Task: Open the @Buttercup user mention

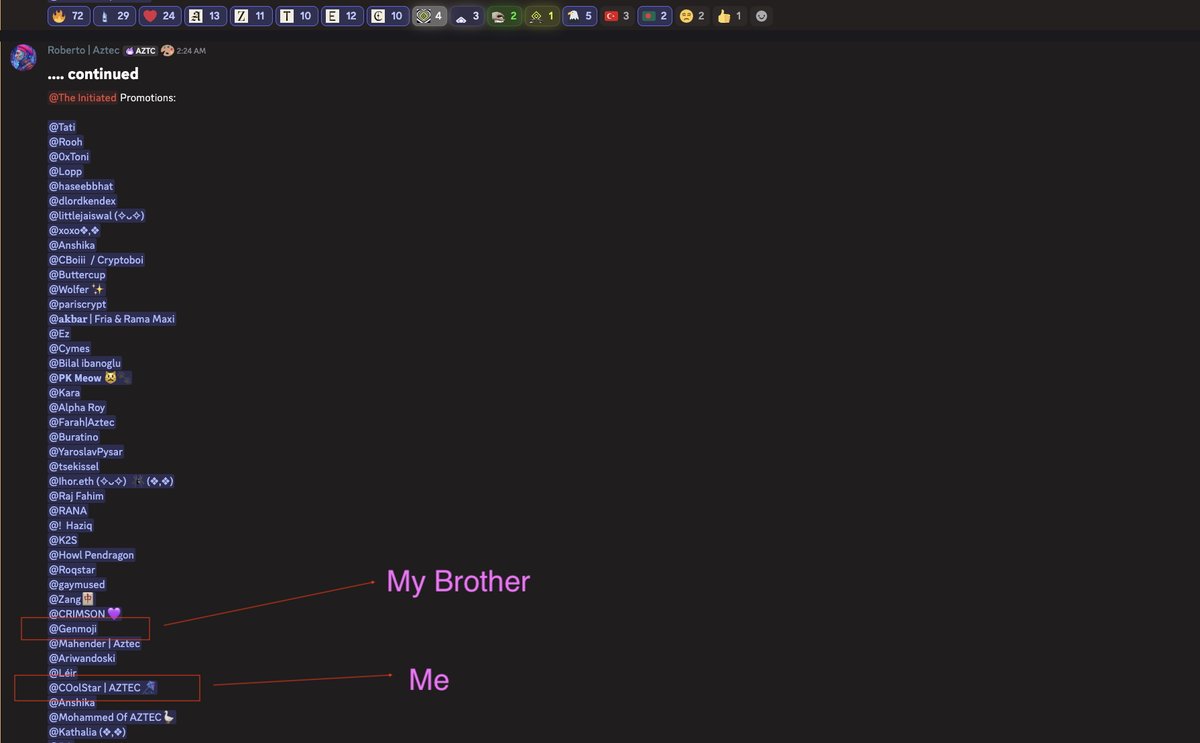Action: coord(77,275)
